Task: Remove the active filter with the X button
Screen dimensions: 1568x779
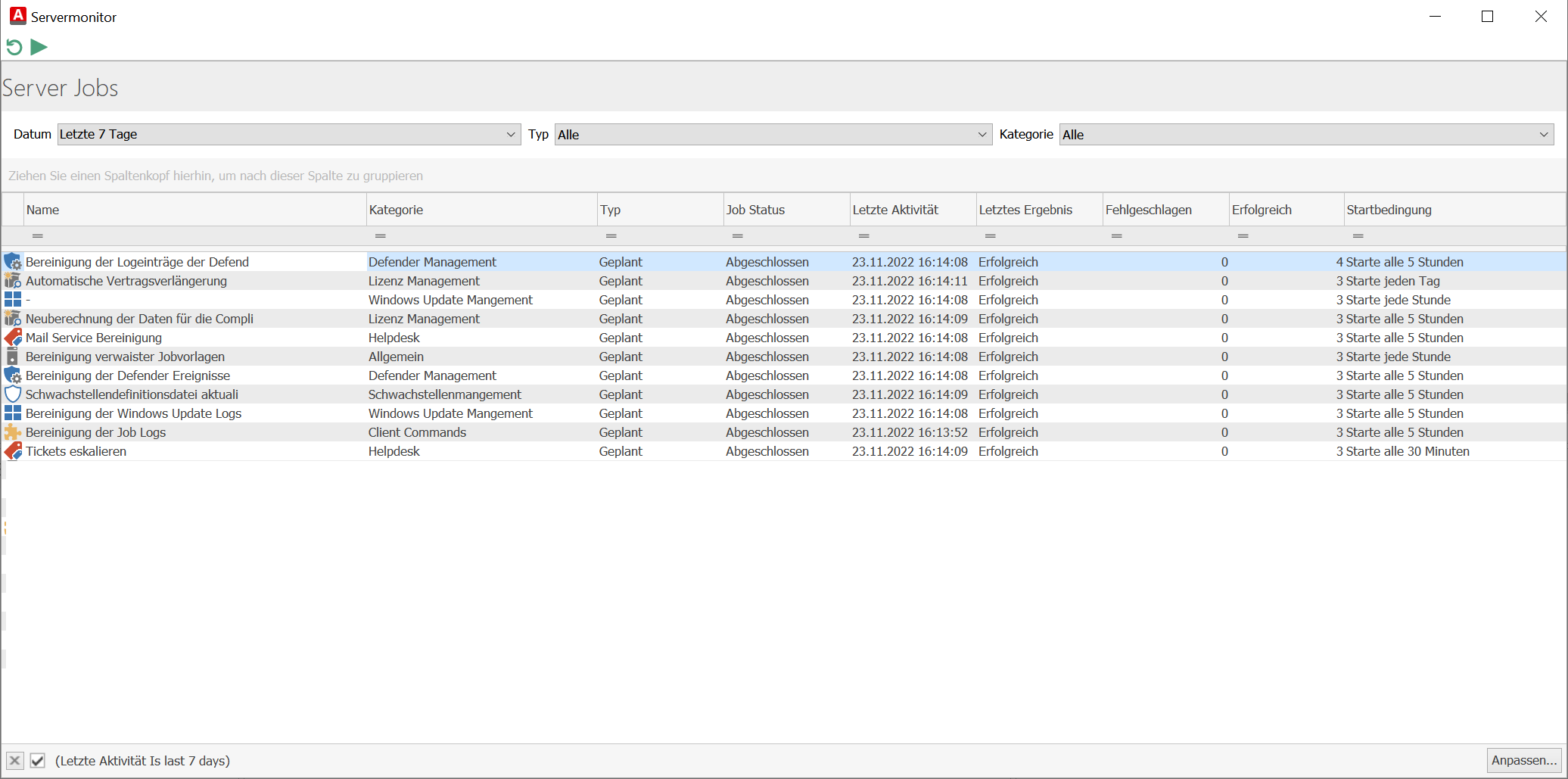Action: click(14, 761)
